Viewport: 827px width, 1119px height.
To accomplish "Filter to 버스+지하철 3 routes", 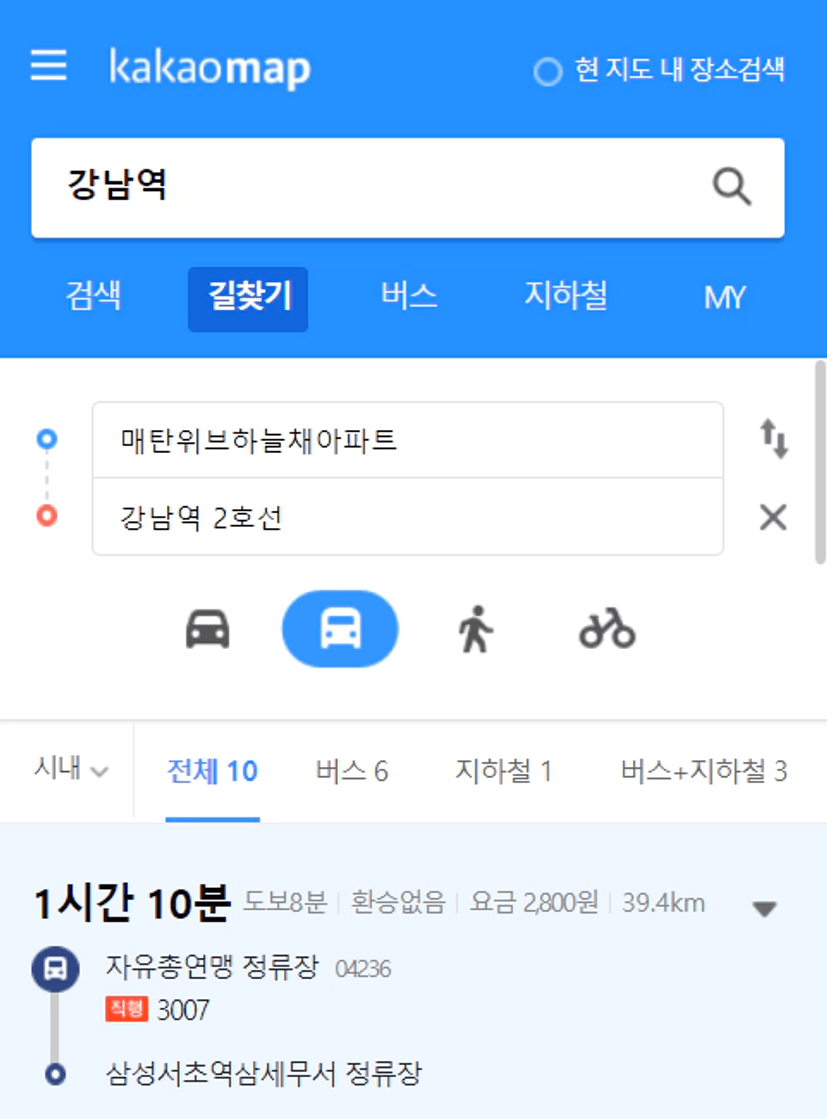I will click(704, 771).
